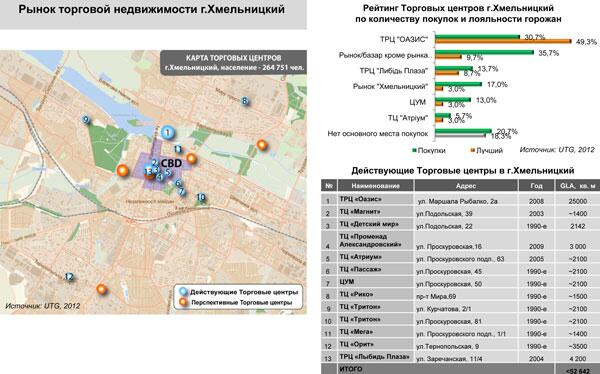Image resolution: width=600 pixels, height=374 pixels.
Task: Click the CBD label on the map
Action: pos(171,163)
